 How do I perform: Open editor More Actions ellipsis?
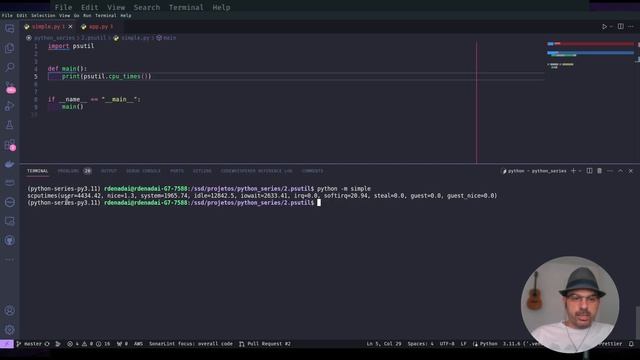pos(631,27)
